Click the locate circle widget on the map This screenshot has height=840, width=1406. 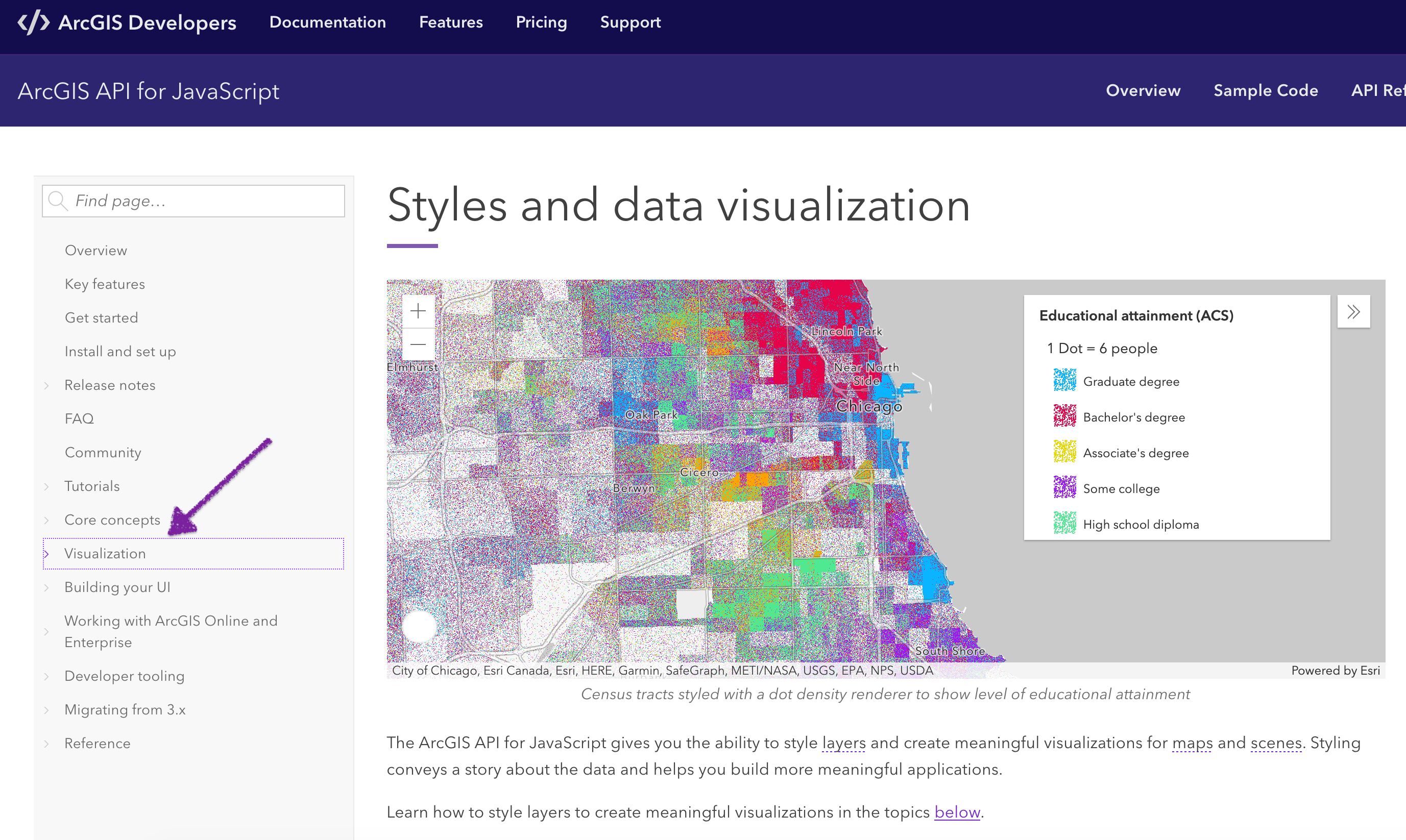point(419,626)
